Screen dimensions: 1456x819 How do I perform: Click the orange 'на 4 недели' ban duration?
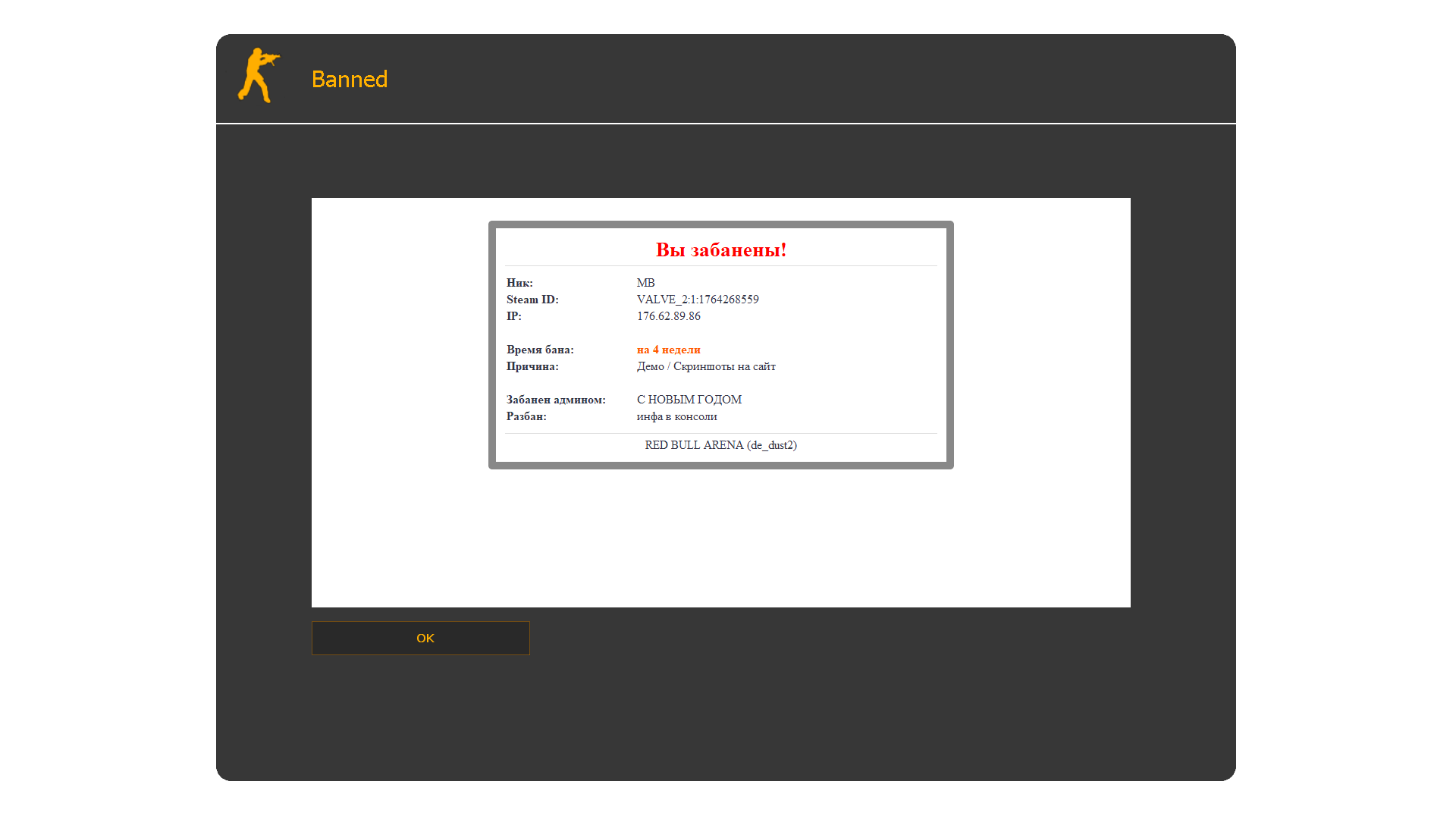(x=668, y=350)
